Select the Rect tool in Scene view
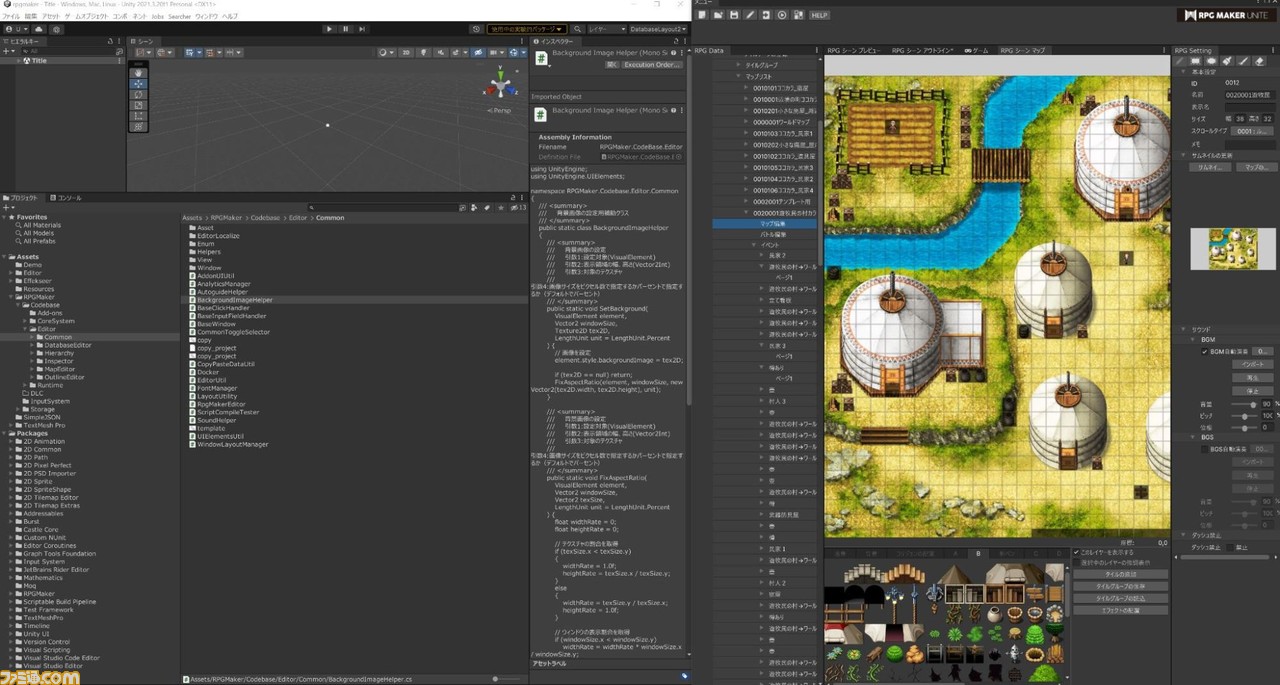The height and width of the screenshot is (685, 1280). tap(139, 116)
